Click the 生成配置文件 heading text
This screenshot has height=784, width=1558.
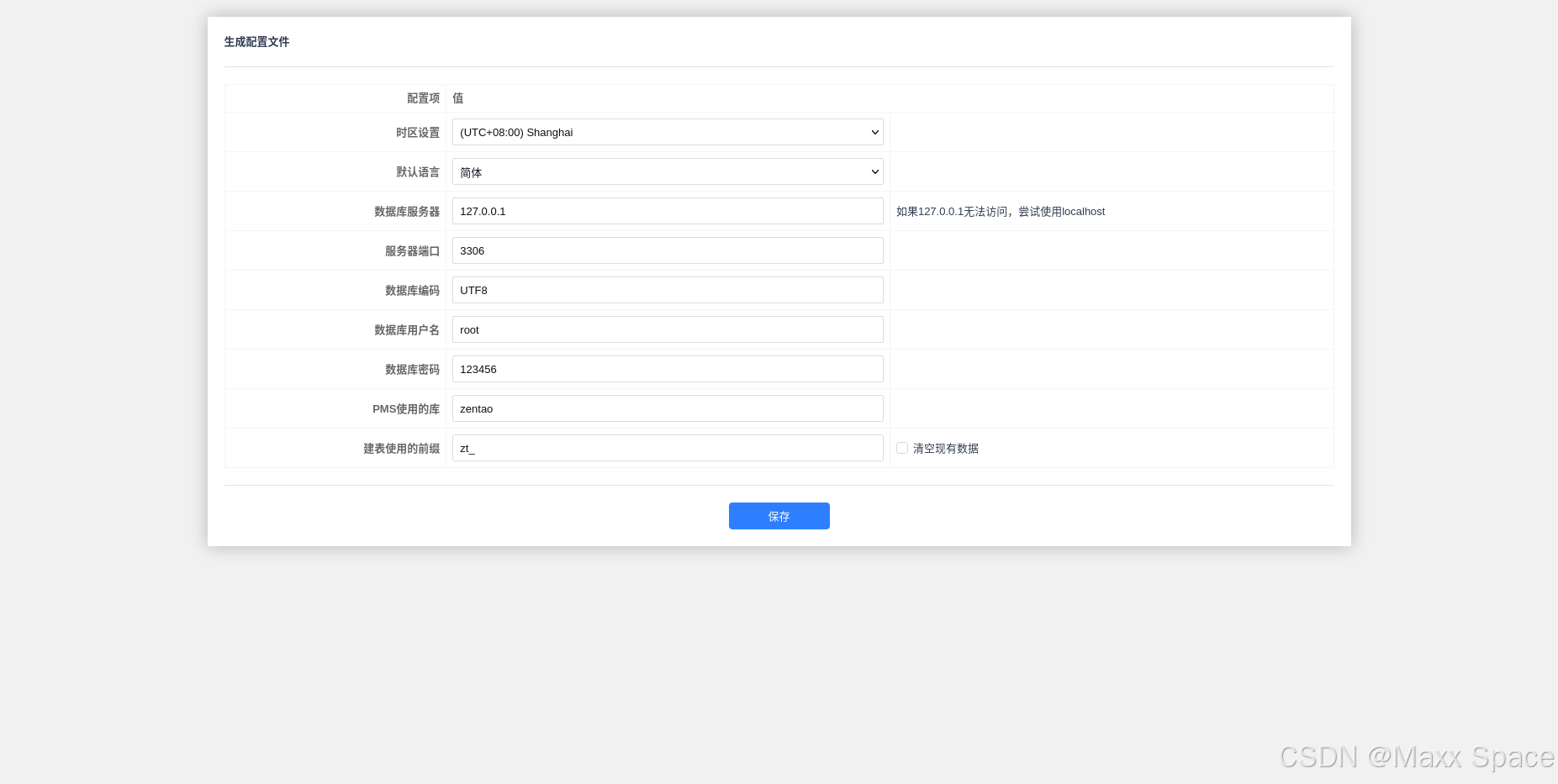tap(256, 42)
